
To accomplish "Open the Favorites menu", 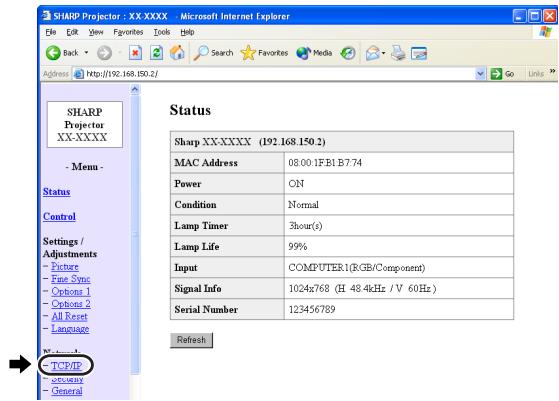I will (x=128, y=32).
